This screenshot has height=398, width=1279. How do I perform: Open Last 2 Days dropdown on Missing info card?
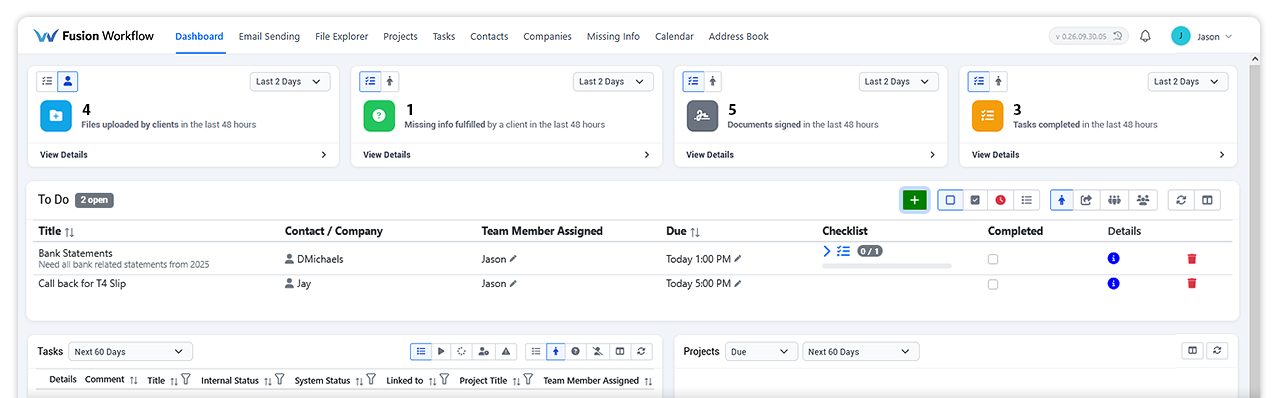(613, 82)
